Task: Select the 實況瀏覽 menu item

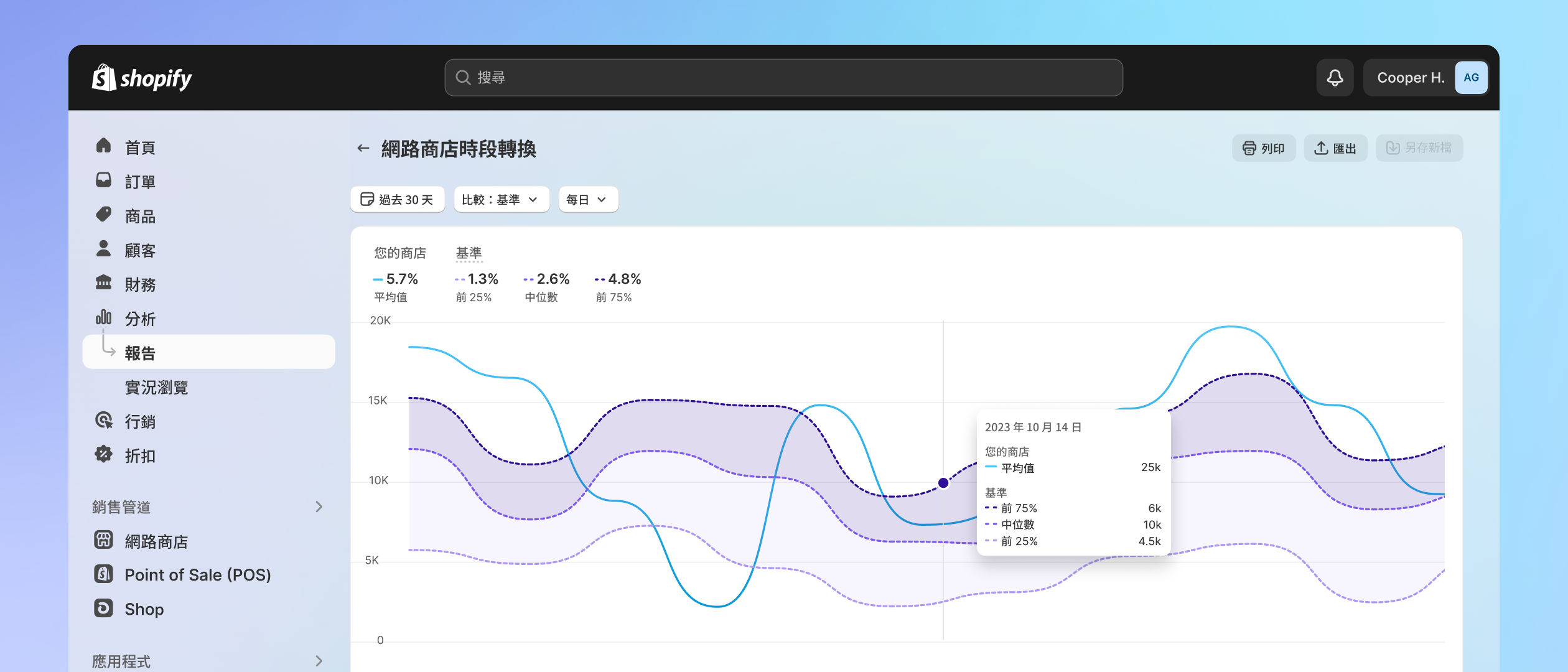Action: coord(156,386)
